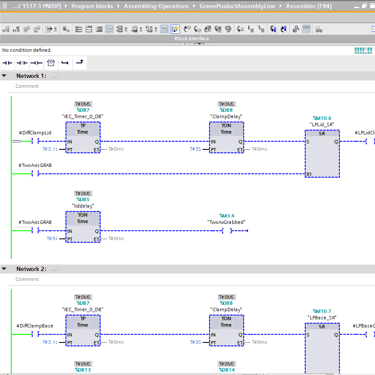
Task: Click the Insert network toolbar icon
Action: (6, 29)
